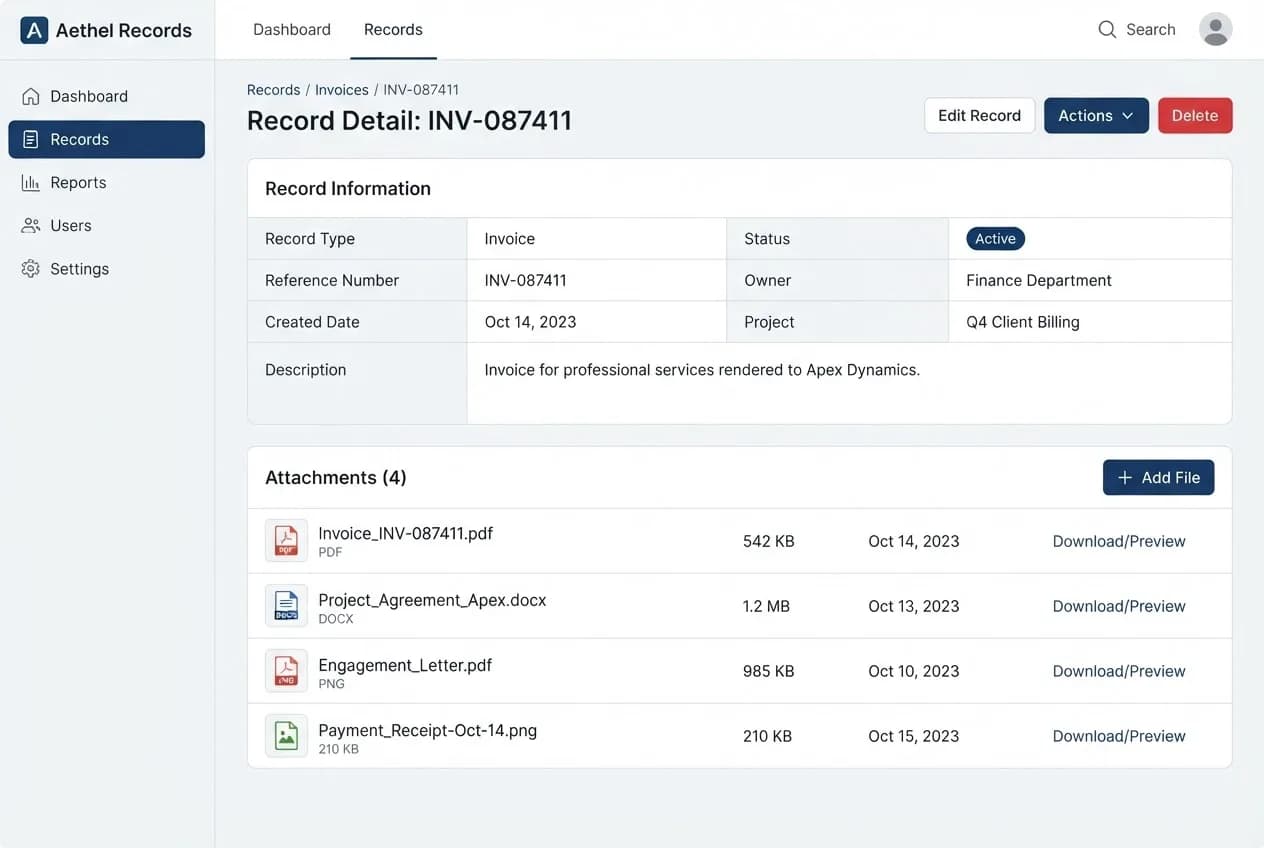This screenshot has height=848, width=1264.
Task: Click the red Delete button
Action: point(1195,116)
